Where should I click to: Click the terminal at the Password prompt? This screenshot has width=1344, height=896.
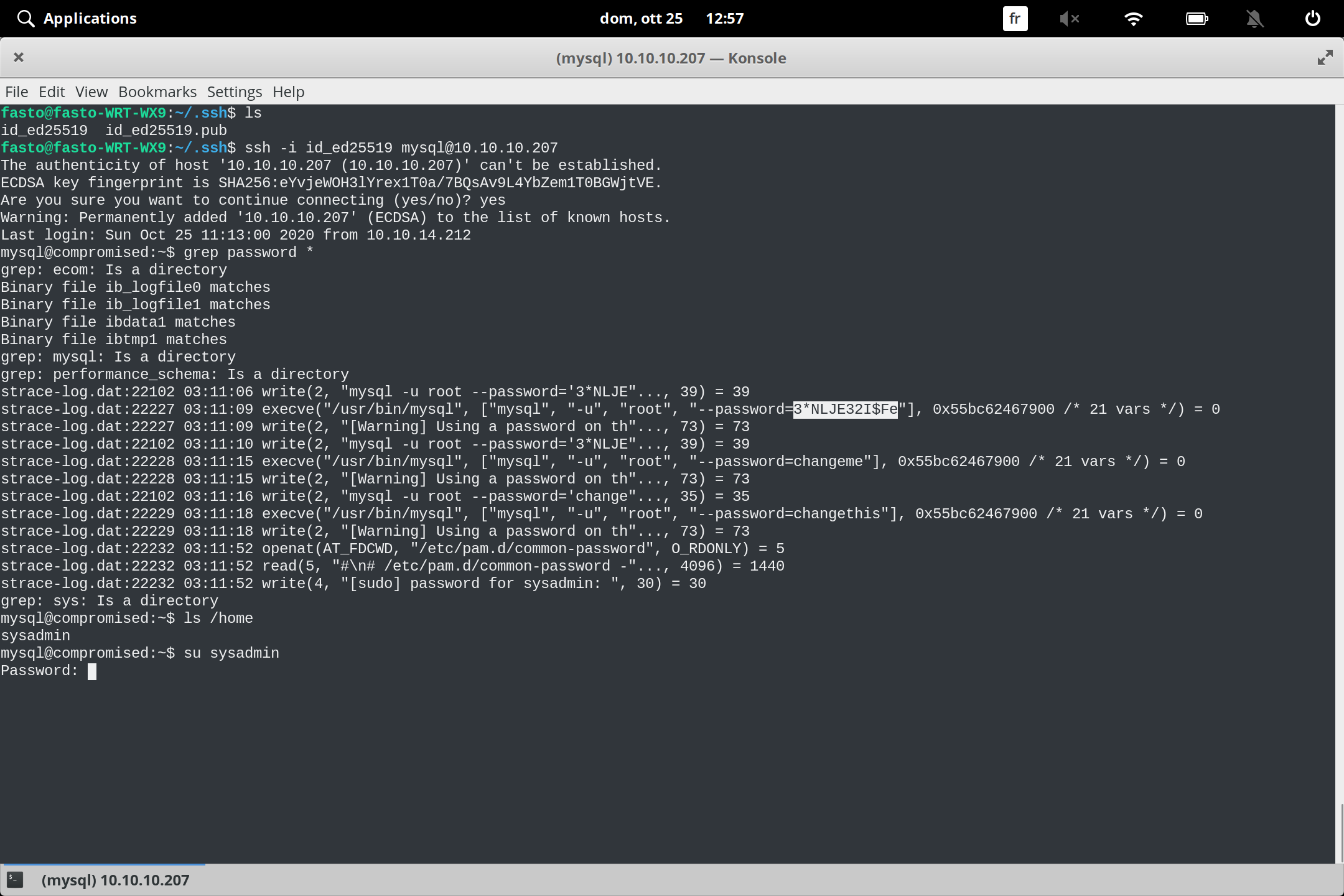pos(92,671)
